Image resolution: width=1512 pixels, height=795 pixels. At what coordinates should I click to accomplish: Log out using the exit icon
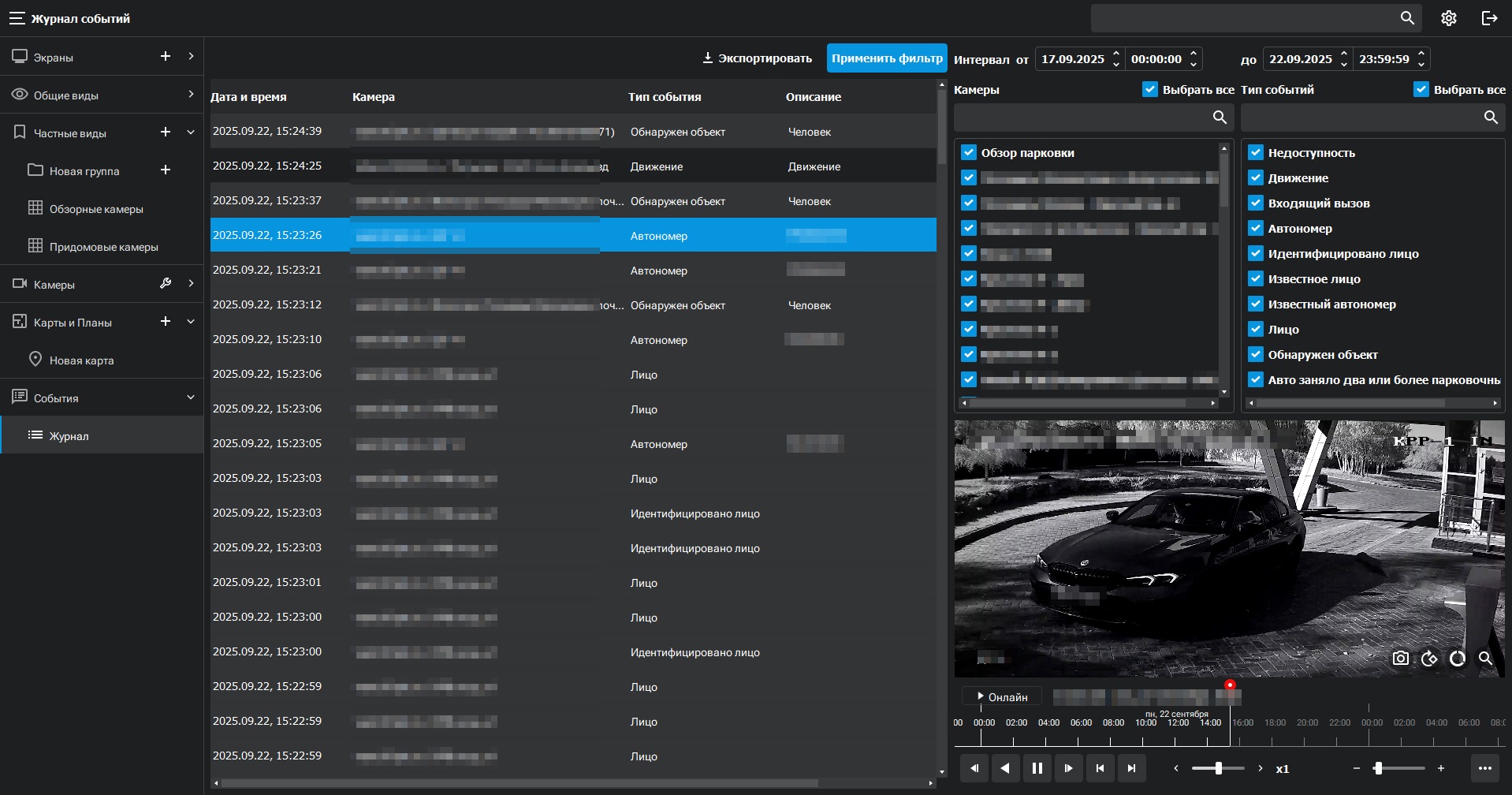[x=1489, y=18]
